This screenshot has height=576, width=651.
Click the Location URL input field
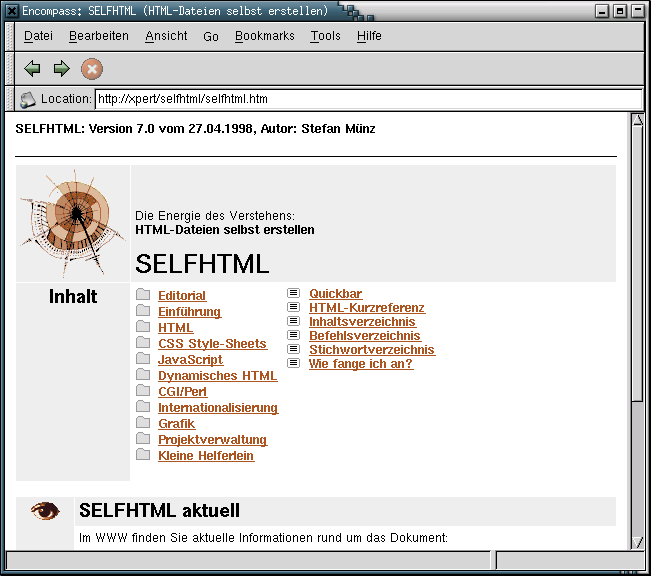point(368,100)
